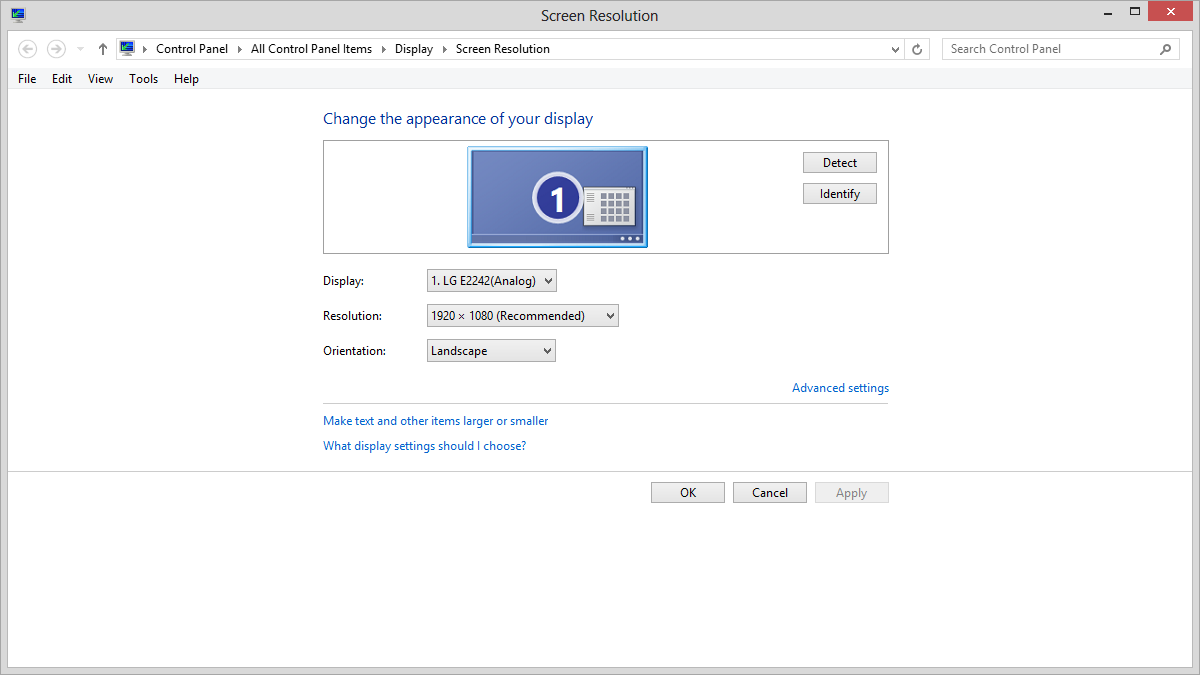Open What display settings should I choose link

[424, 446]
